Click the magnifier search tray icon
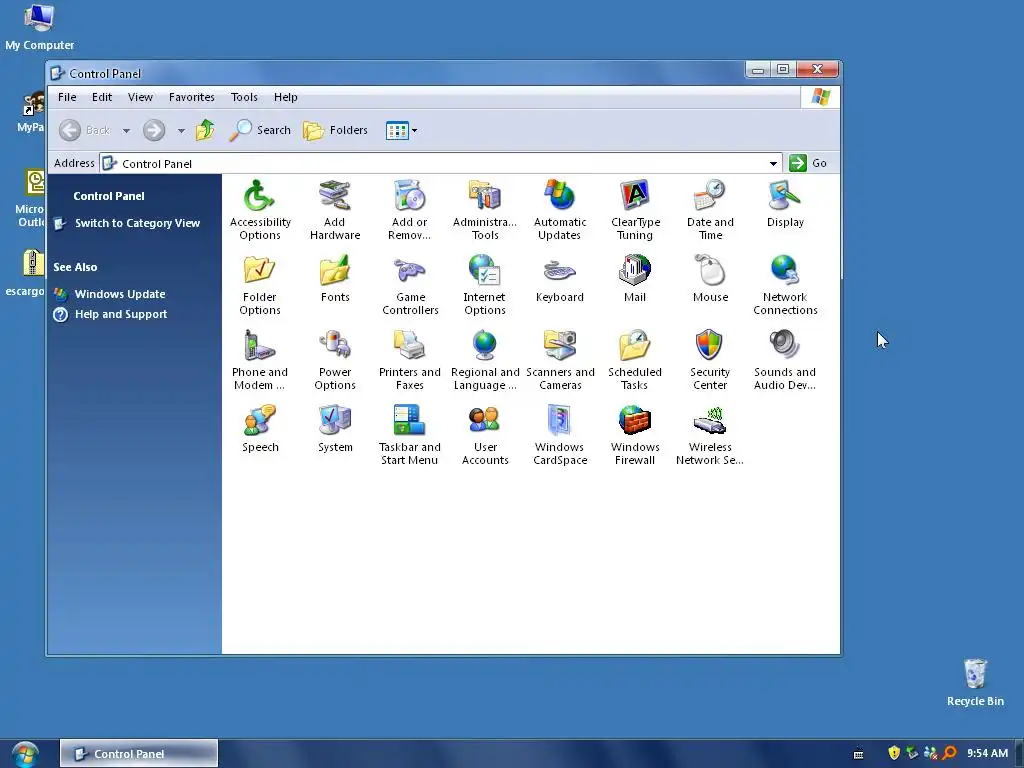1024x768 pixels. click(950, 753)
